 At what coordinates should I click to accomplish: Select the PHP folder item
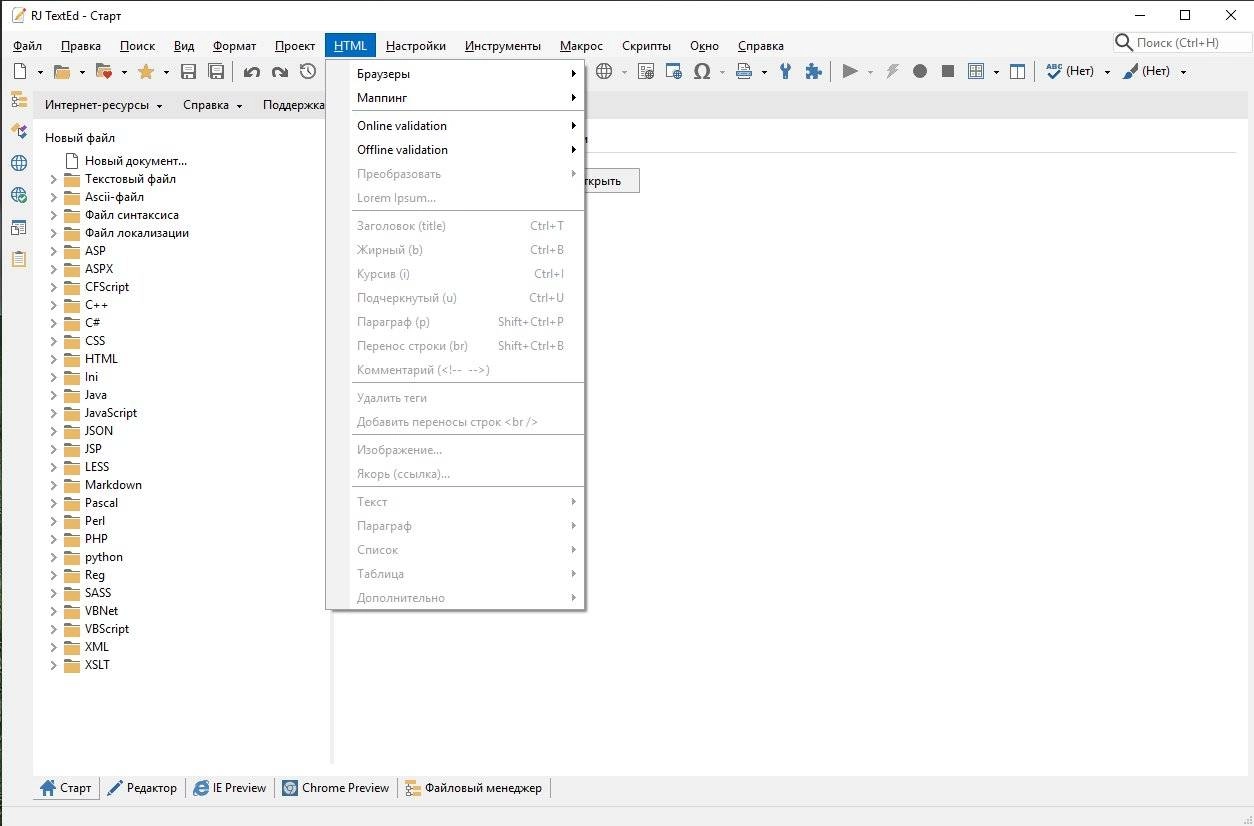click(x=96, y=539)
